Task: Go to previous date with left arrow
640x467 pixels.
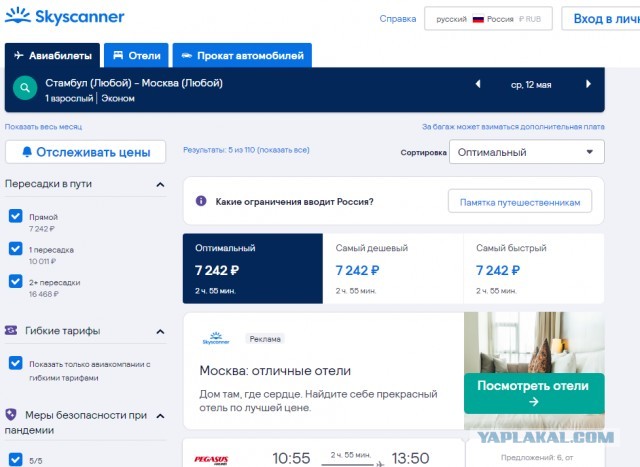Action: 478,84
